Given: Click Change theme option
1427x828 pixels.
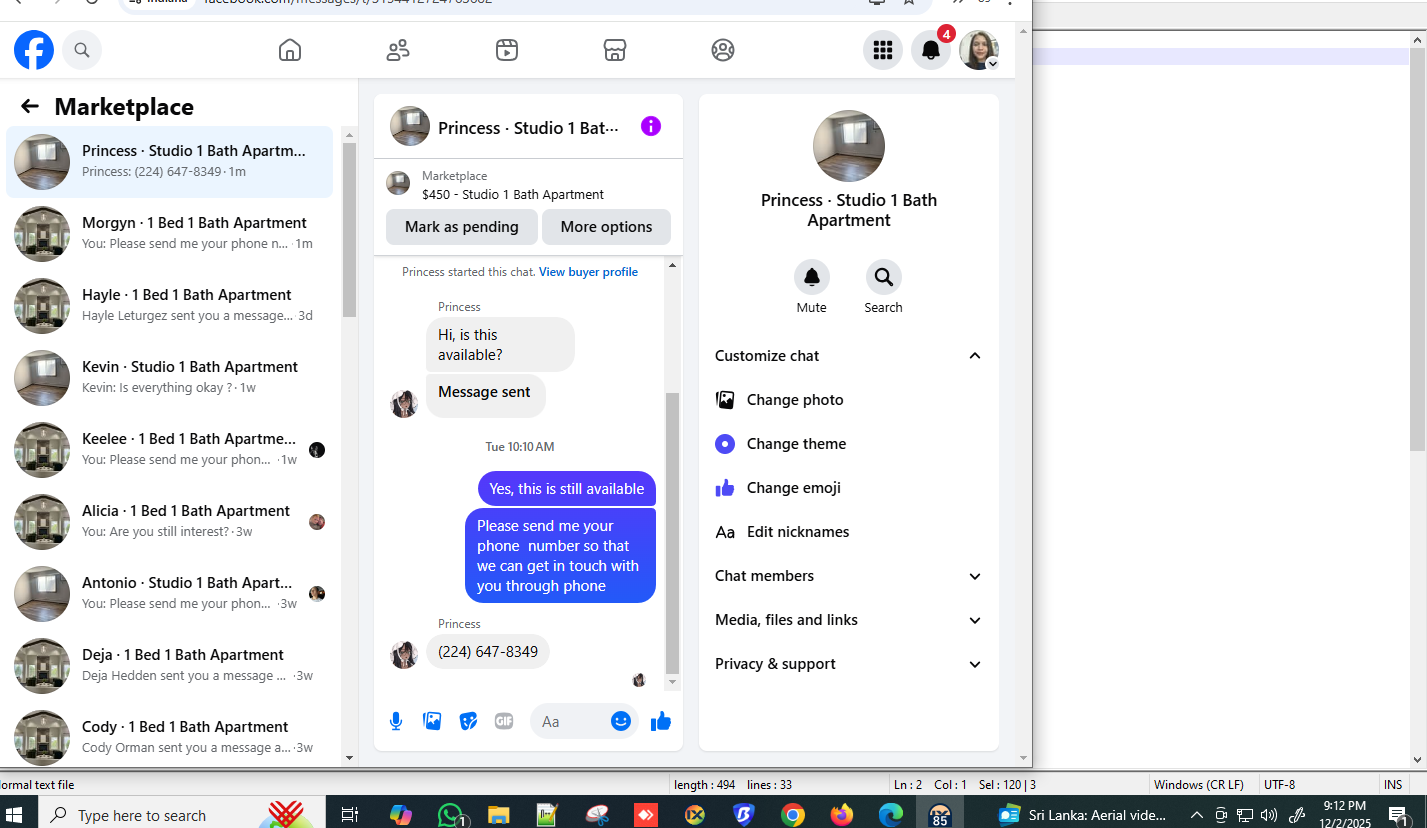Looking at the screenshot, I should tap(849, 444).
